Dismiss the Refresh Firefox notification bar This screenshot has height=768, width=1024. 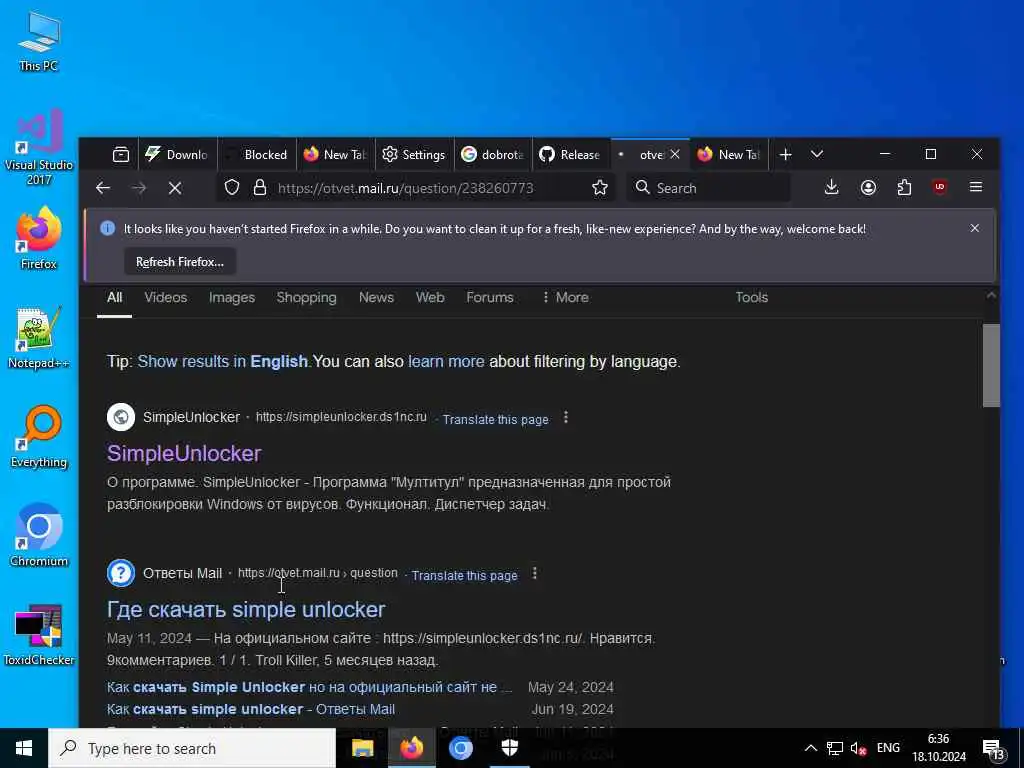click(974, 228)
